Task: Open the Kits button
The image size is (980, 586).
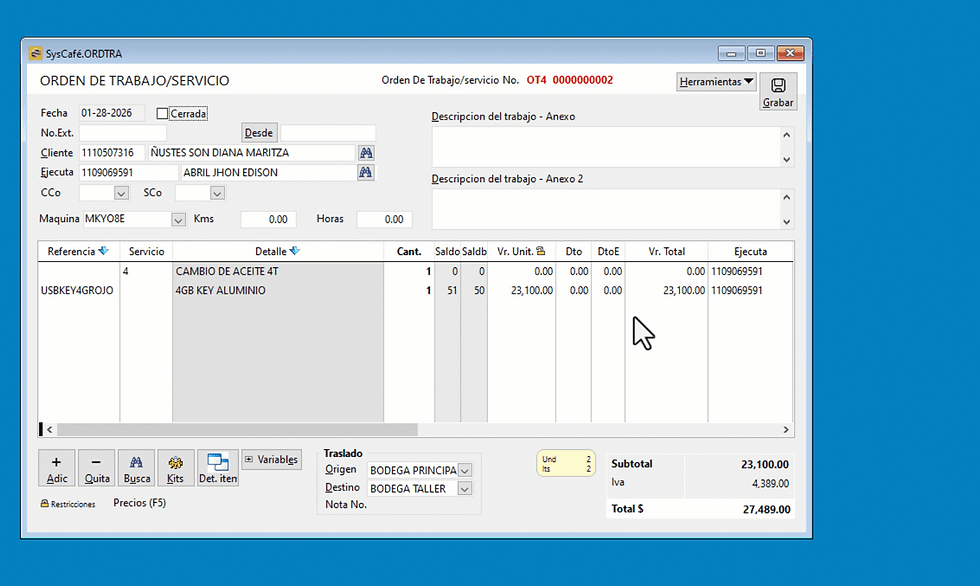Action: coord(176,467)
